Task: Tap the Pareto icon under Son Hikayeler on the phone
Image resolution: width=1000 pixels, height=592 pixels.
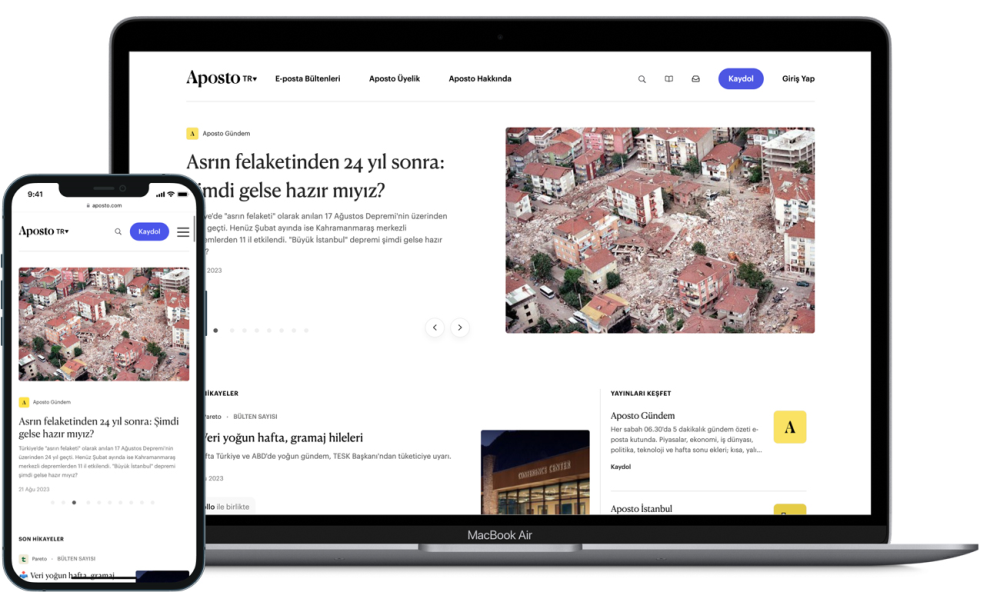Action: point(24,559)
